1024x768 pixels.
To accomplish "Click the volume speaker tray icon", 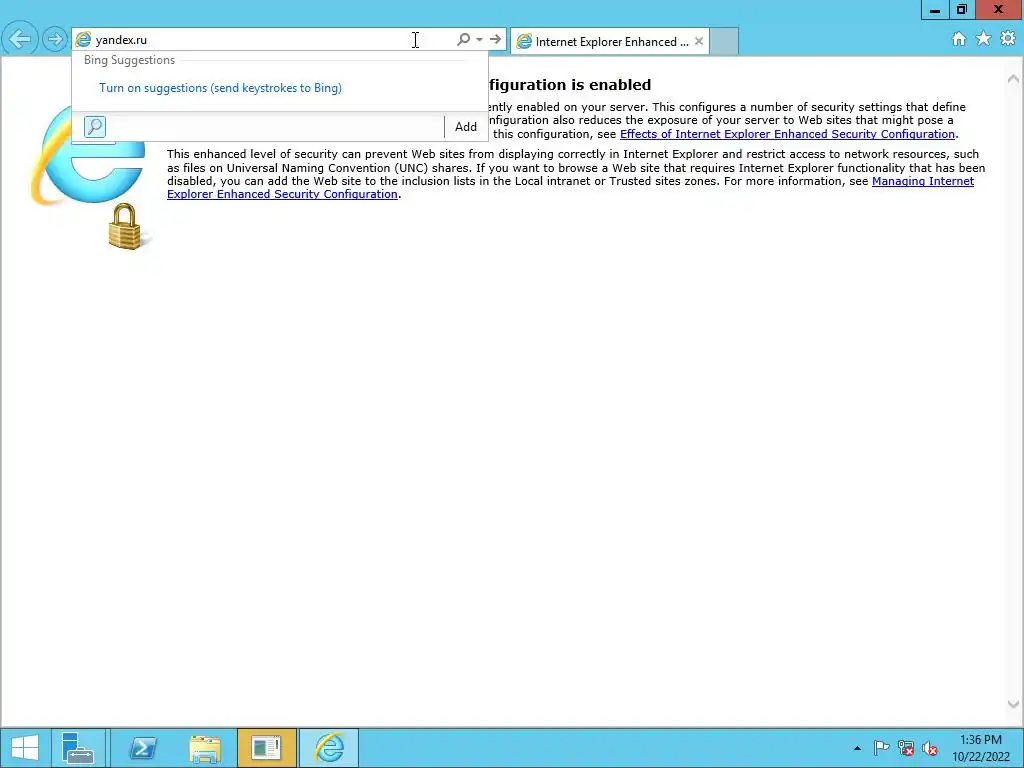I will point(930,748).
